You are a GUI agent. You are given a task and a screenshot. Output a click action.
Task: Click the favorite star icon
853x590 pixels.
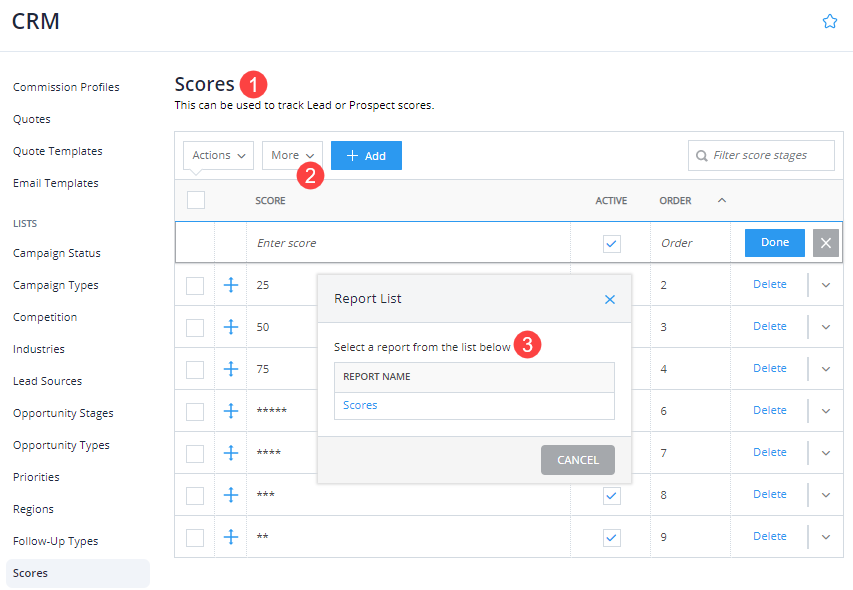click(829, 20)
